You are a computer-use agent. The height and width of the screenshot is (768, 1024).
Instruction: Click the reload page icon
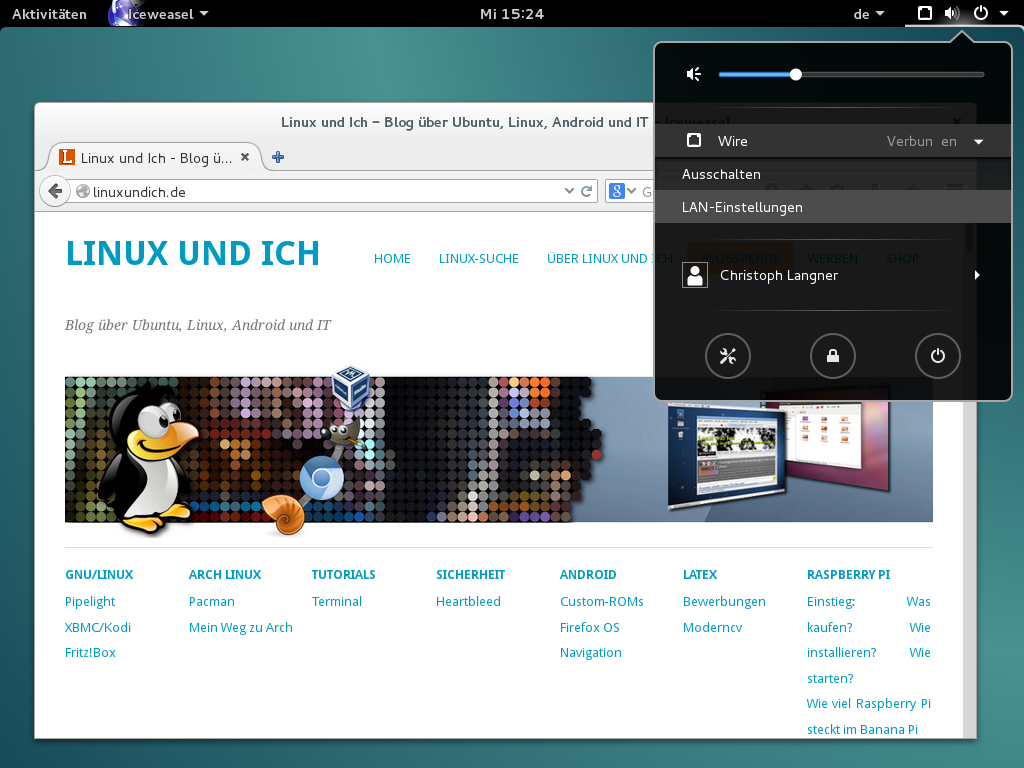(x=588, y=191)
